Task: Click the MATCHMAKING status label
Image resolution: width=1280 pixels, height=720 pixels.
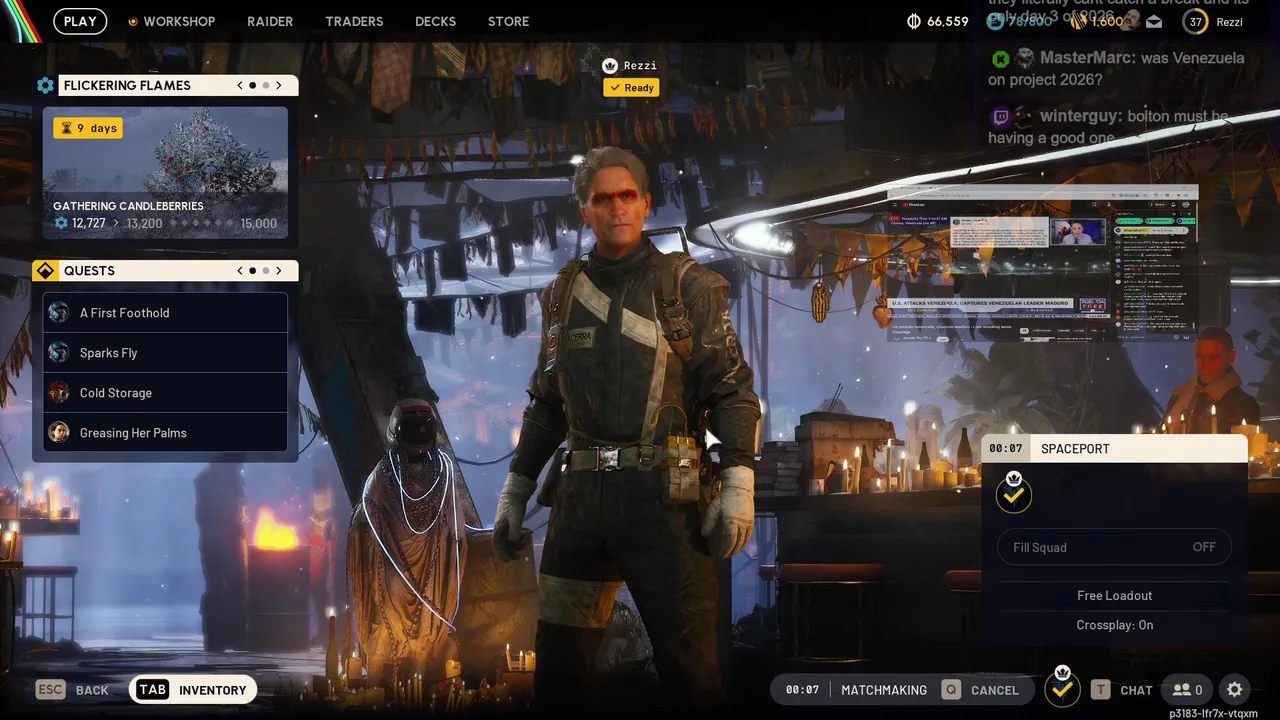Action: click(x=884, y=690)
